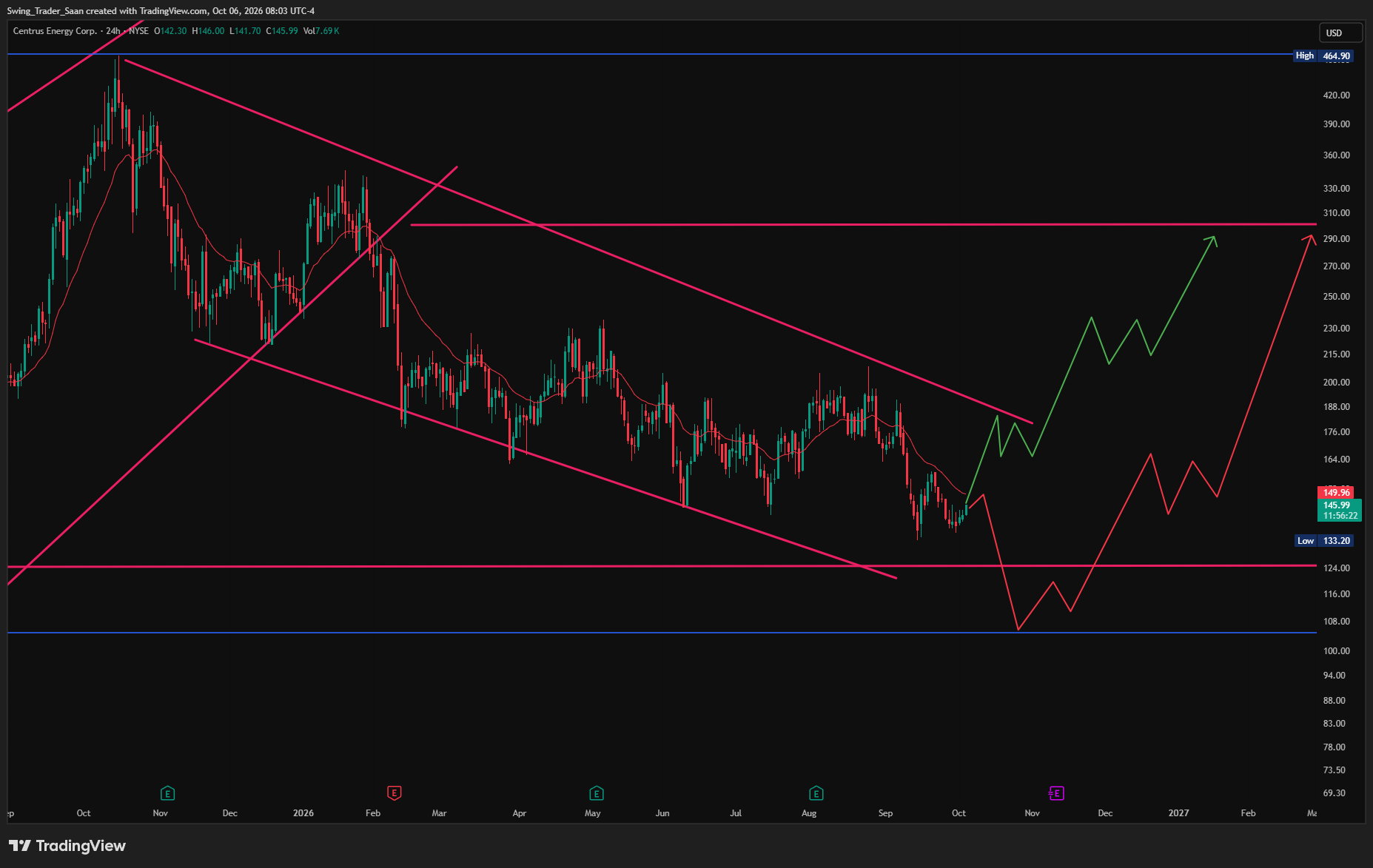Screen dimensions: 1373x868
Task: Click the 24h interval label
Action: pos(113,31)
